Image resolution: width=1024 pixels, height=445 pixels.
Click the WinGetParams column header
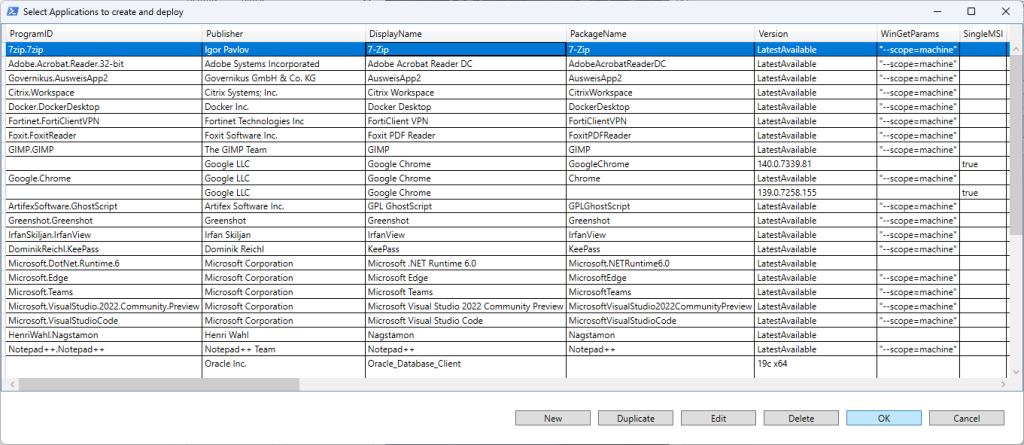[915, 33]
